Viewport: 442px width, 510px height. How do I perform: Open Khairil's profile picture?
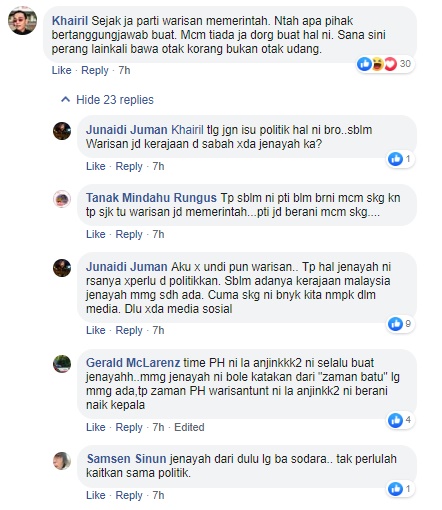click(22, 21)
